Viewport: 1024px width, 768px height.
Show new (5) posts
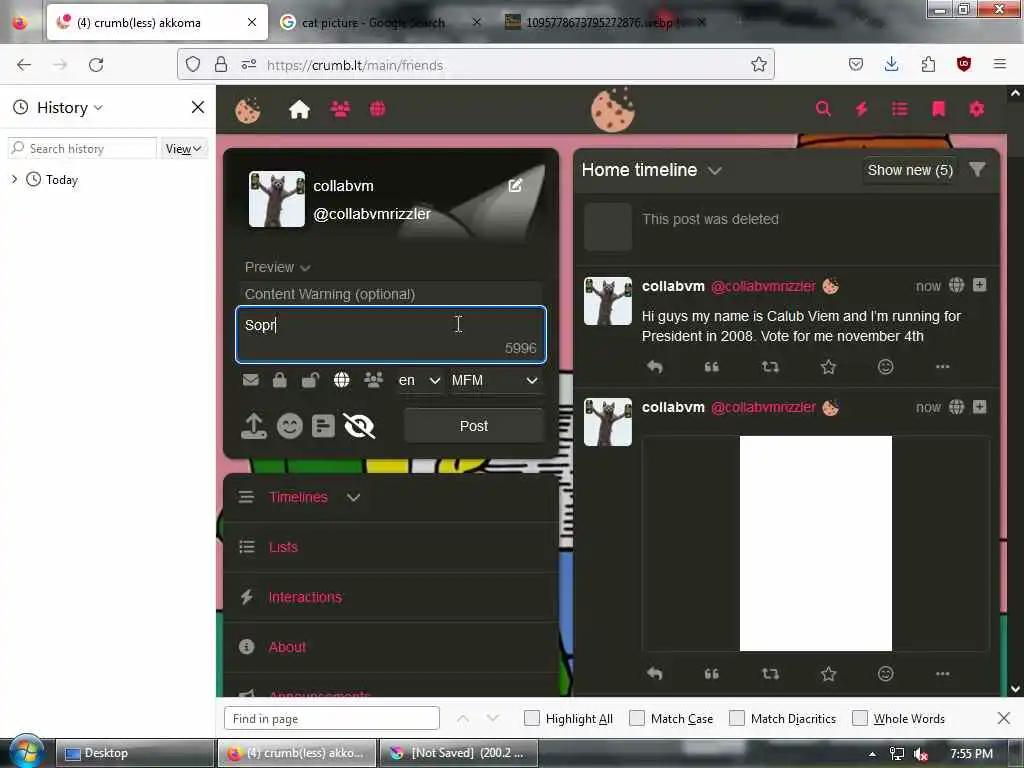tap(910, 170)
